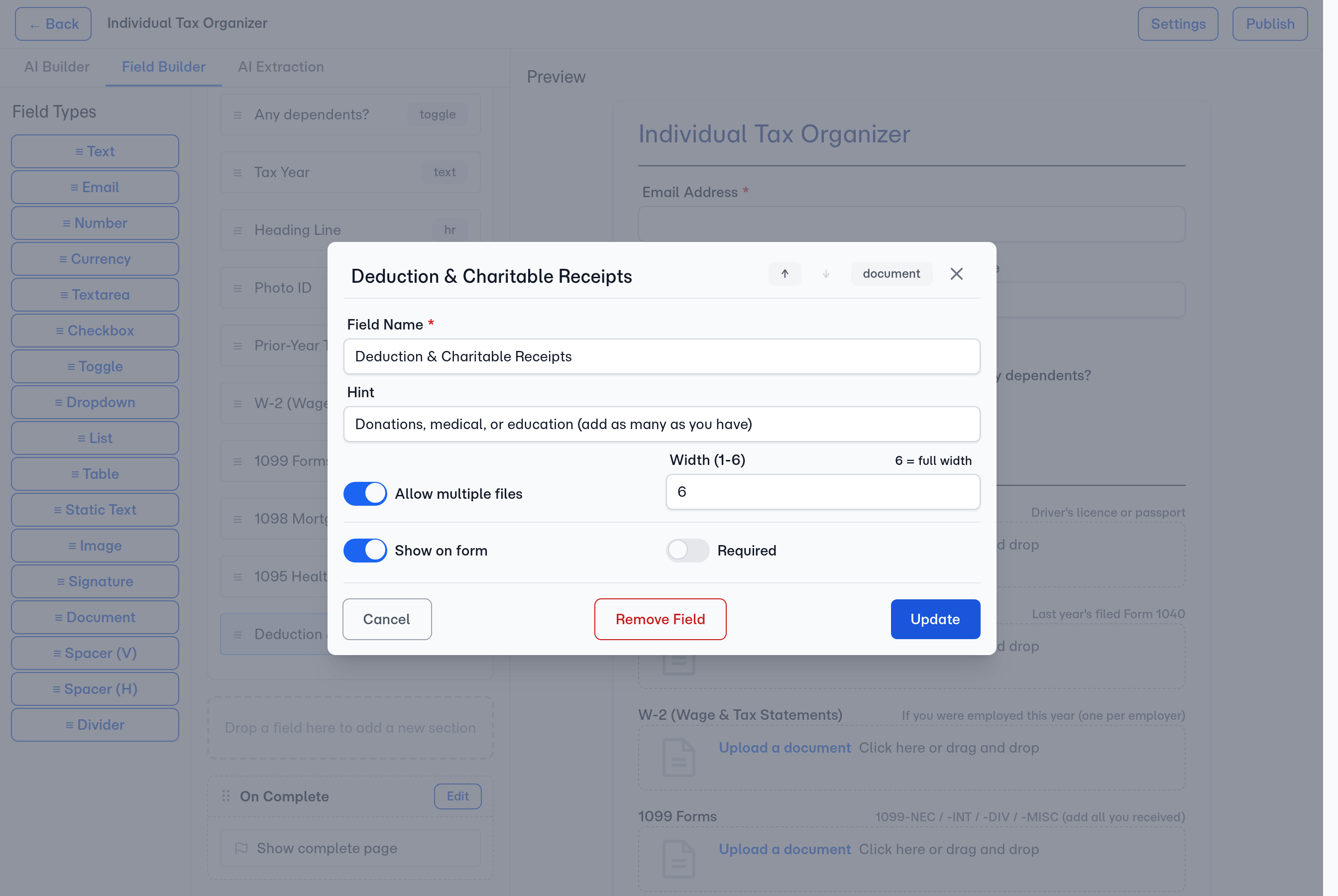Image resolution: width=1338 pixels, height=896 pixels.
Task: Click drag handle of Heading Line field
Action: tap(237, 230)
